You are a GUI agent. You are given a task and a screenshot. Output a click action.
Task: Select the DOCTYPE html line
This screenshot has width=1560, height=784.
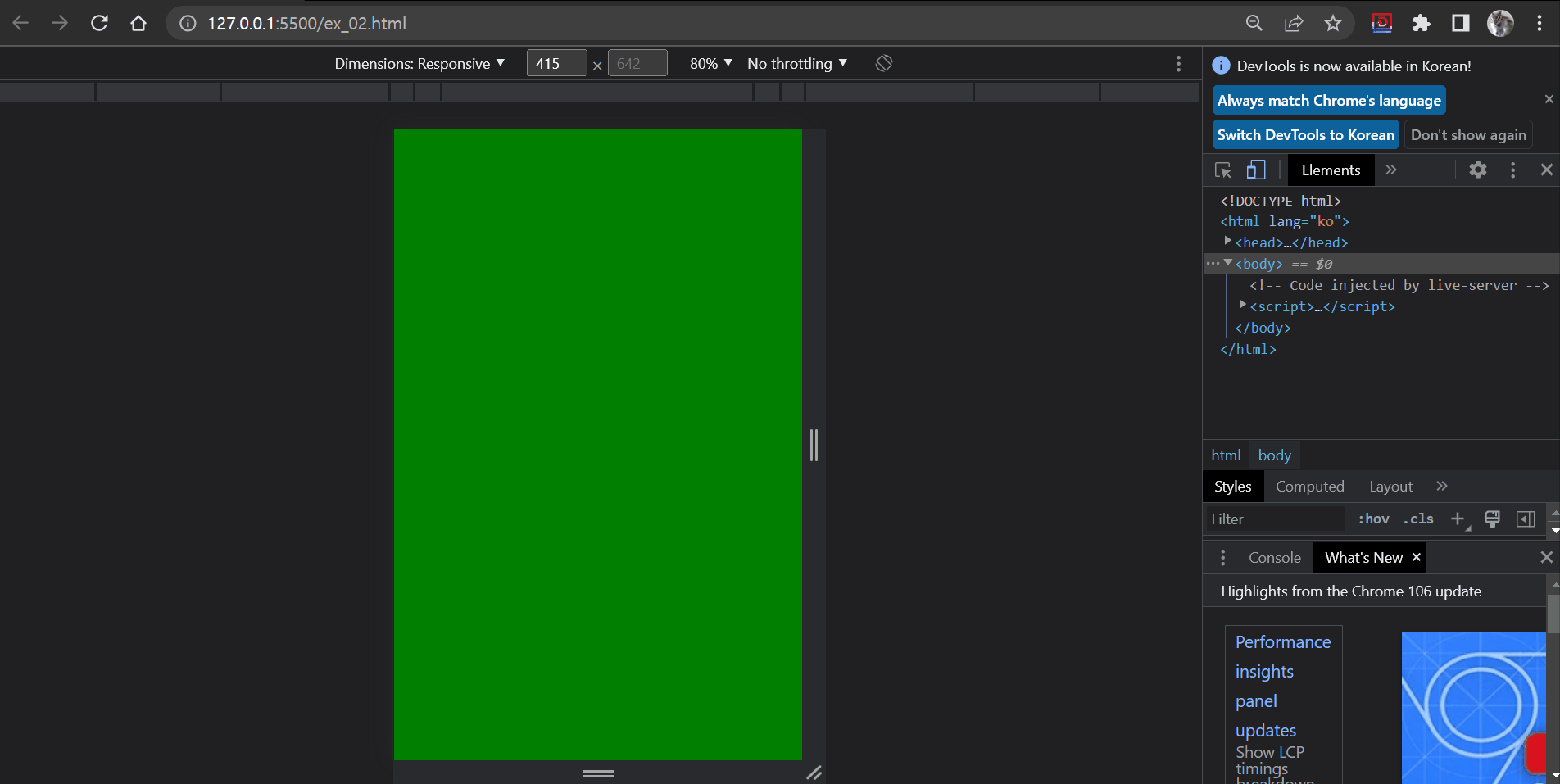(x=1280, y=201)
